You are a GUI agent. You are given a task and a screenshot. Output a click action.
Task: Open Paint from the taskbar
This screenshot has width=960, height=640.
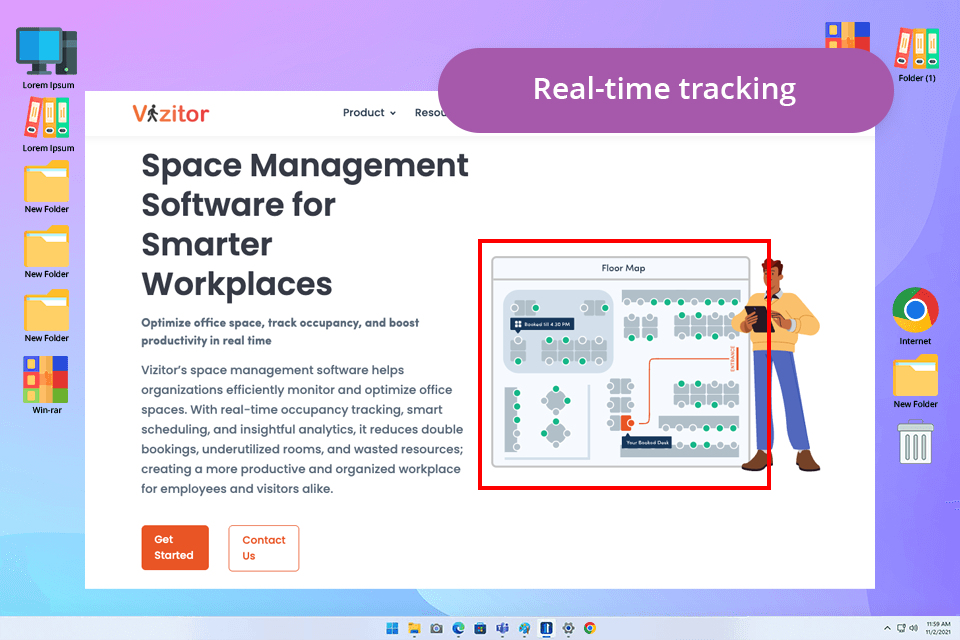click(x=525, y=628)
